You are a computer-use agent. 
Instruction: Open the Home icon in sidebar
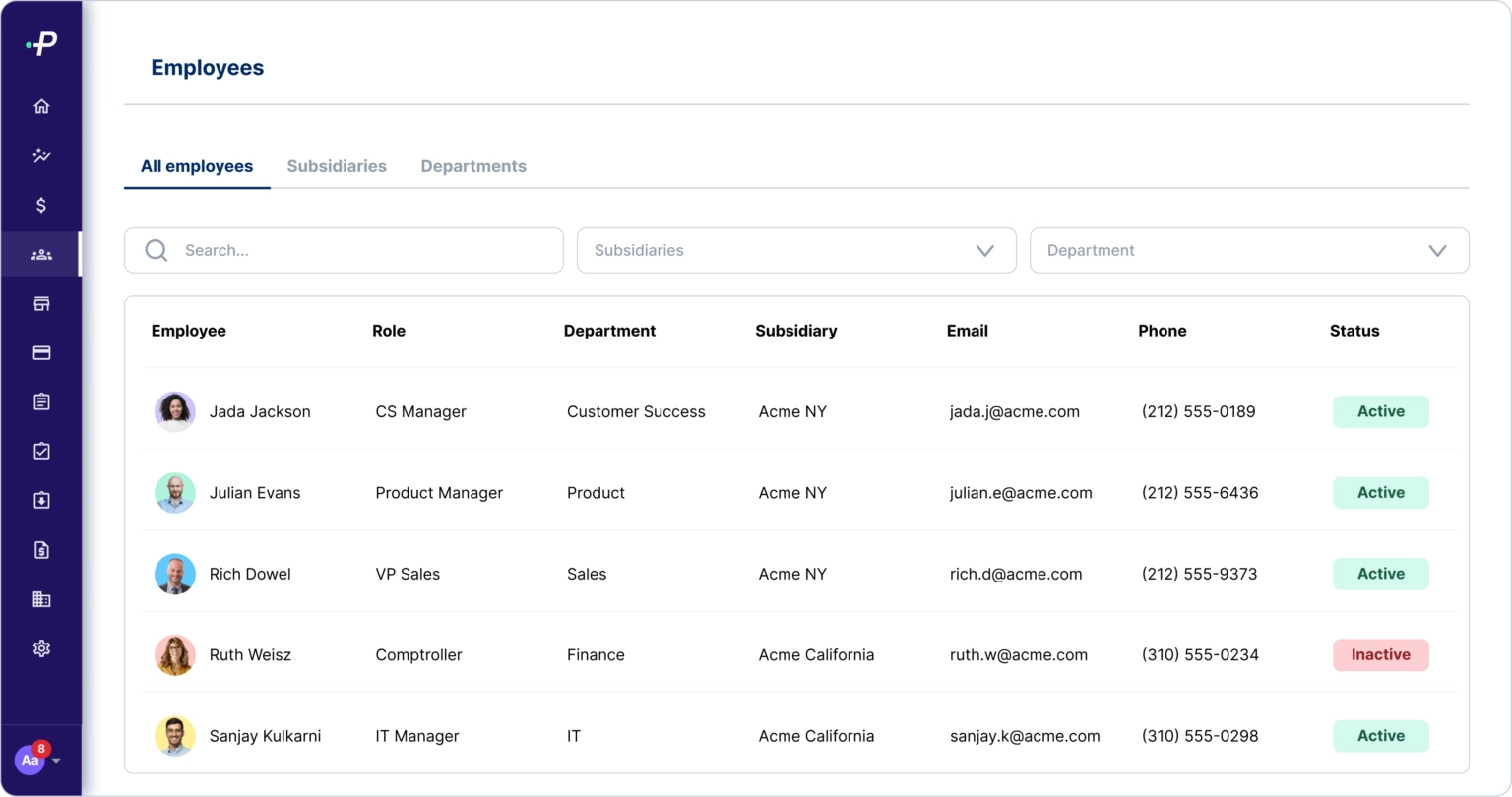pyautogui.click(x=41, y=106)
